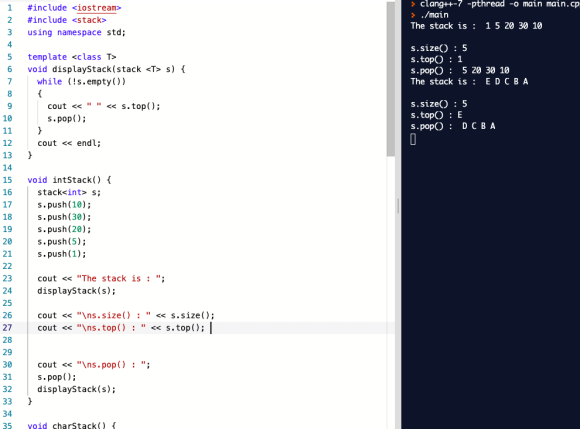Click the block cursor in the terminal
The height and width of the screenshot is (429, 580).
click(x=413, y=139)
